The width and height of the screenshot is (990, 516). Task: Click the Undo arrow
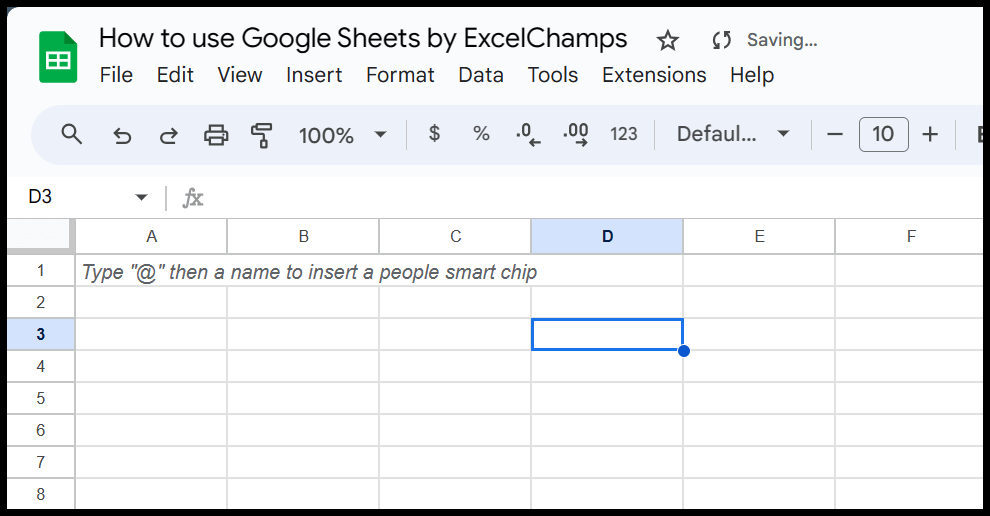coord(122,135)
